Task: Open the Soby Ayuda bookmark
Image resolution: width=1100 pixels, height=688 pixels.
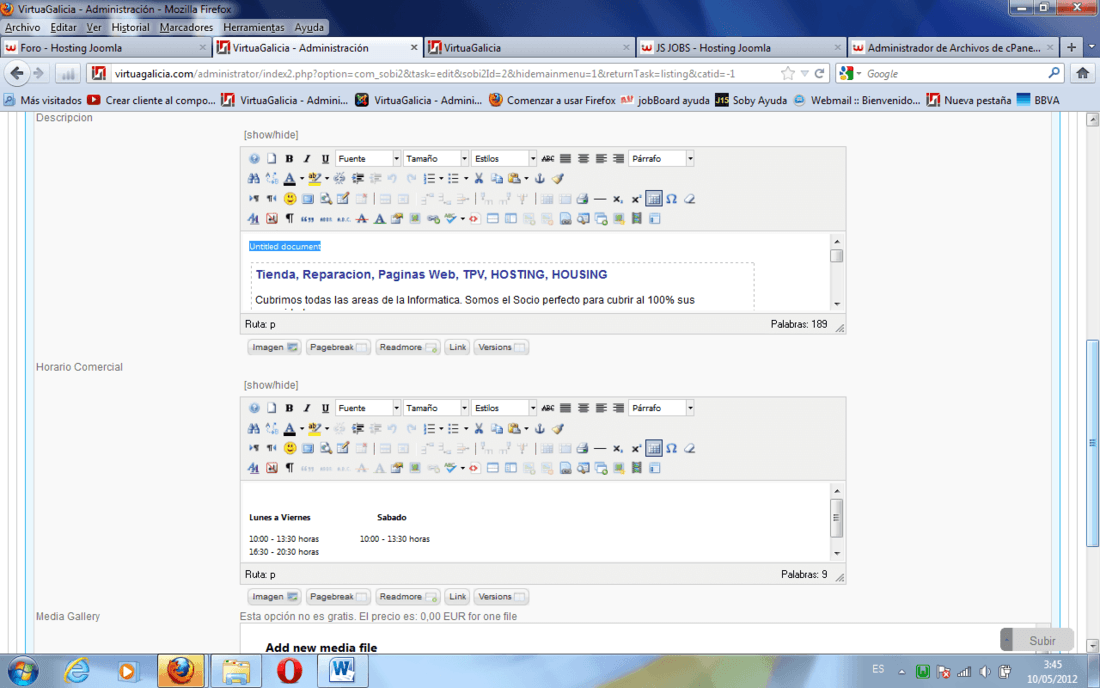Action: 751,100
